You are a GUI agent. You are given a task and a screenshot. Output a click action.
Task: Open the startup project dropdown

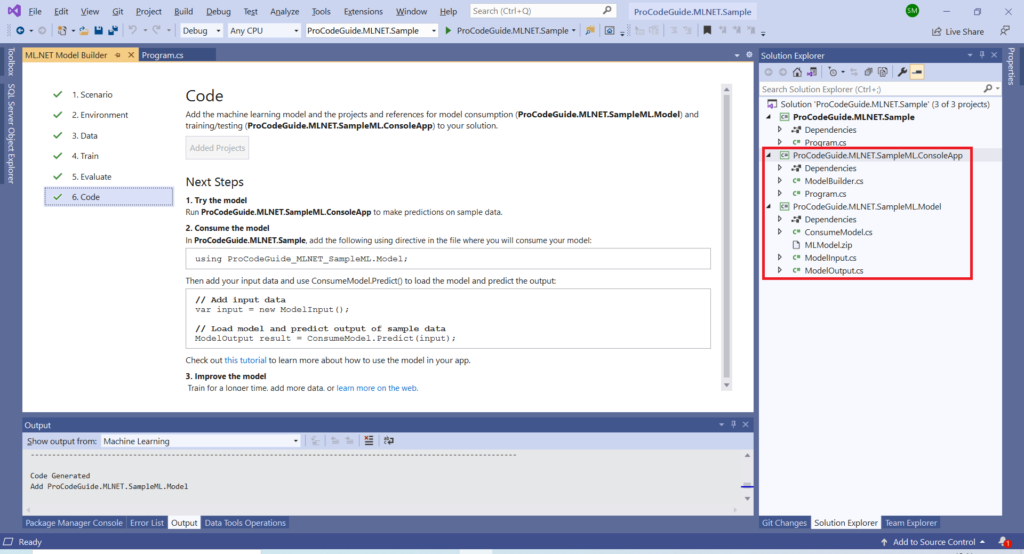(371, 31)
